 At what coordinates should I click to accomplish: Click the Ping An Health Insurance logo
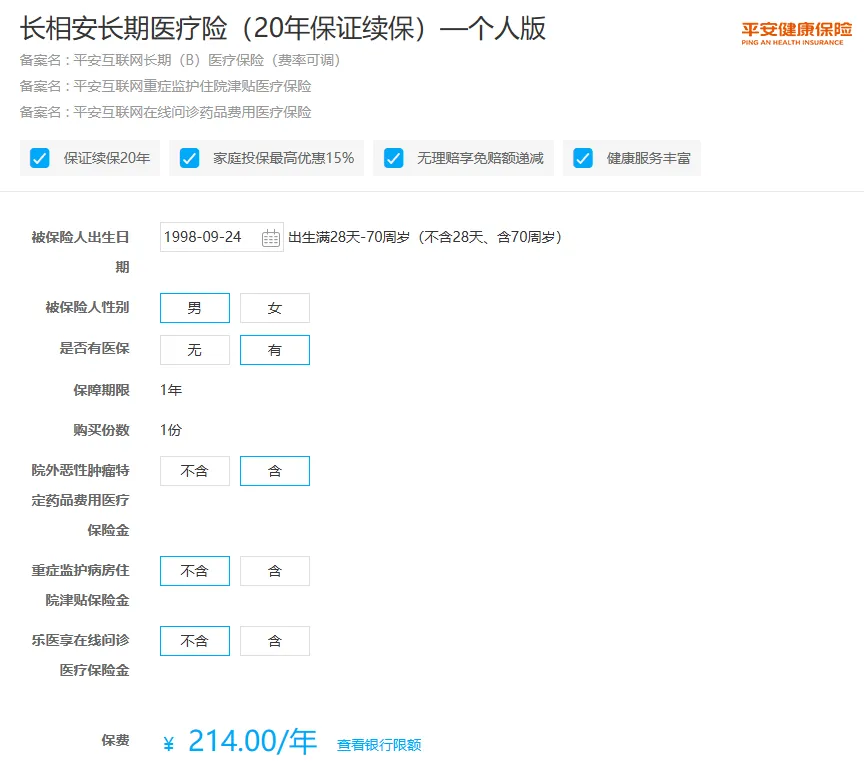click(x=796, y=33)
